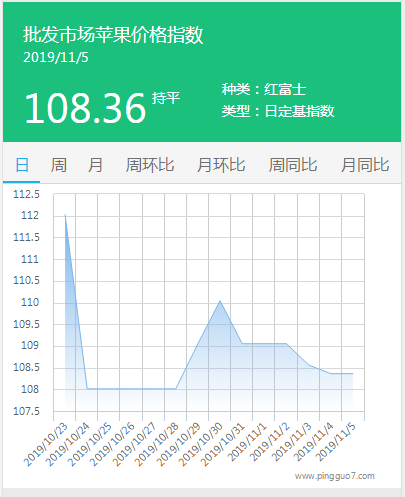Viewport: 405px width, 497px height.
Task: Click the x-axis label 2019/11/1
Action: [x=248, y=442]
